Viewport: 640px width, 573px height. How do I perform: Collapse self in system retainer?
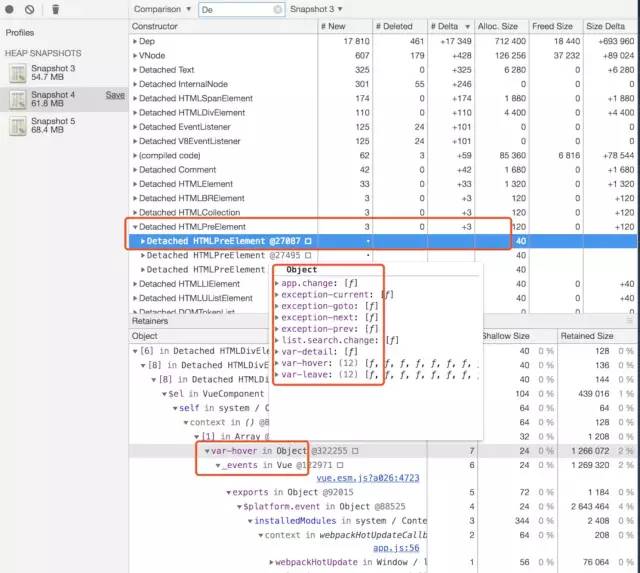click(175, 408)
